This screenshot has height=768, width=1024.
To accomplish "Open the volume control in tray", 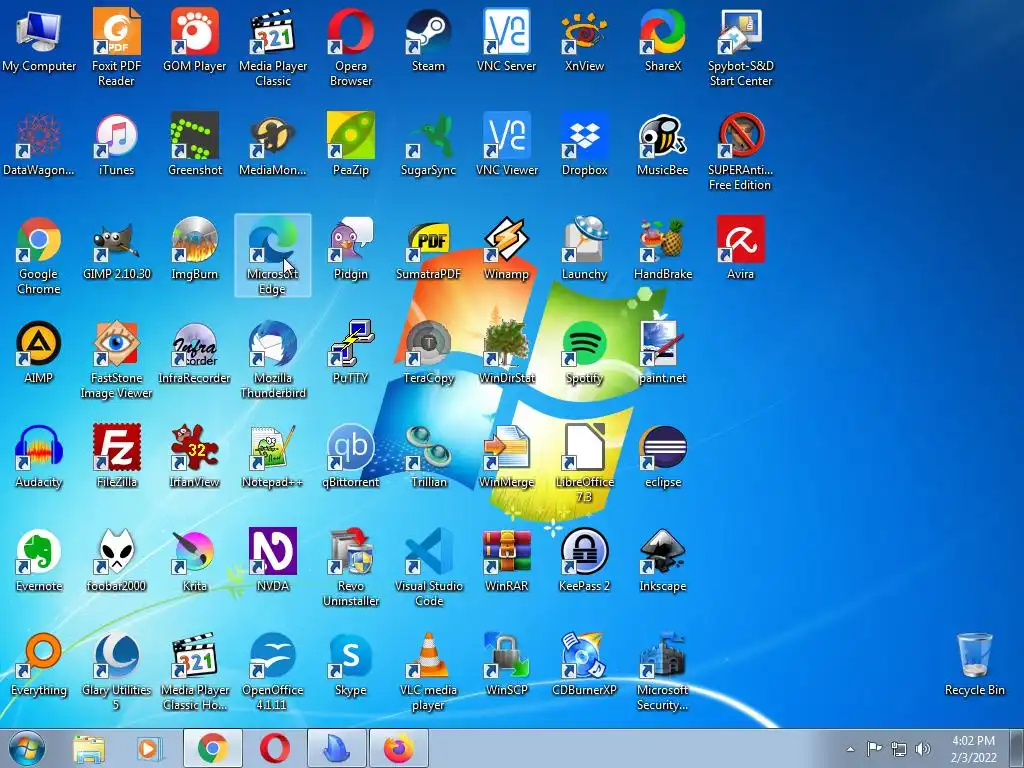I will [923, 749].
